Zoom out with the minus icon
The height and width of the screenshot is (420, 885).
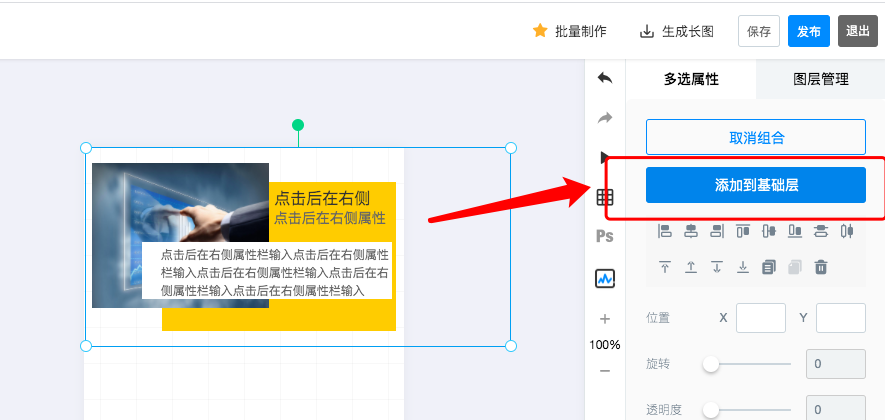coord(605,371)
